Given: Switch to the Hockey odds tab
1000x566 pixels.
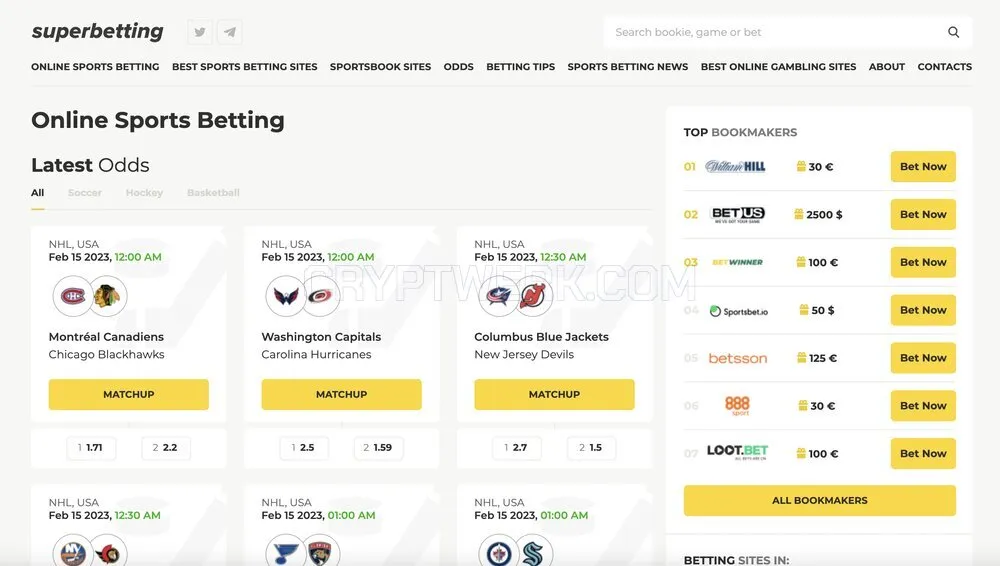Looking at the screenshot, I should point(144,193).
